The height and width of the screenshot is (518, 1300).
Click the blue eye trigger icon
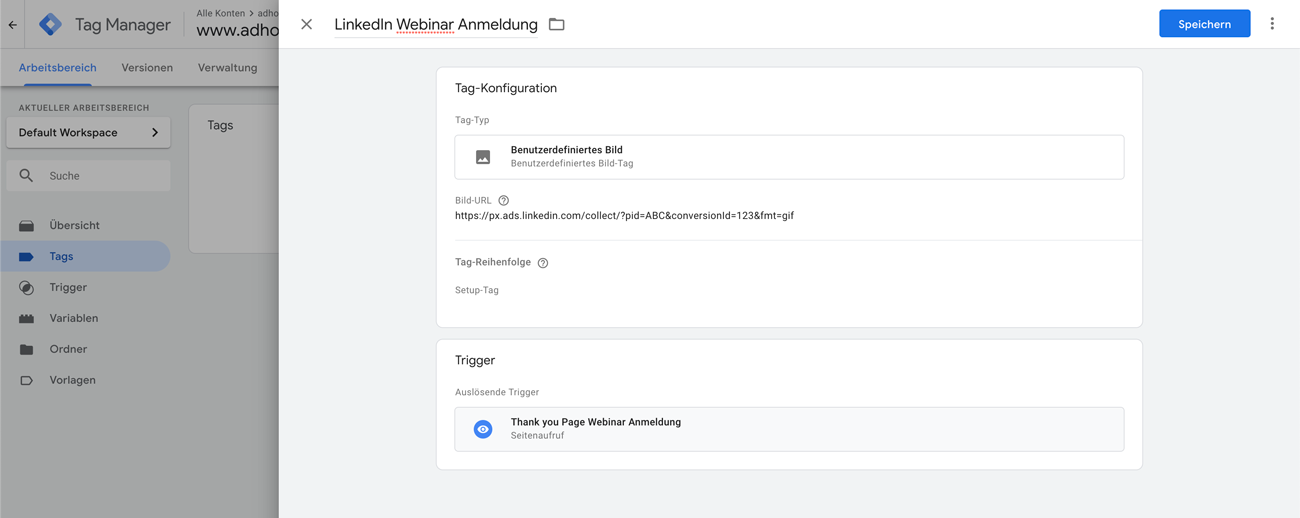(x=483, y=429)
